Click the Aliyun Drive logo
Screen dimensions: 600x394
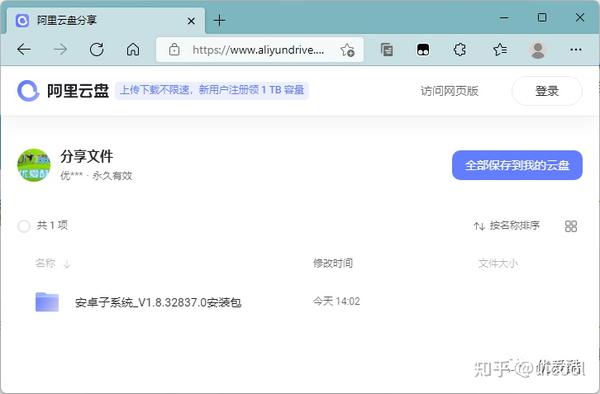click(28, 91)
